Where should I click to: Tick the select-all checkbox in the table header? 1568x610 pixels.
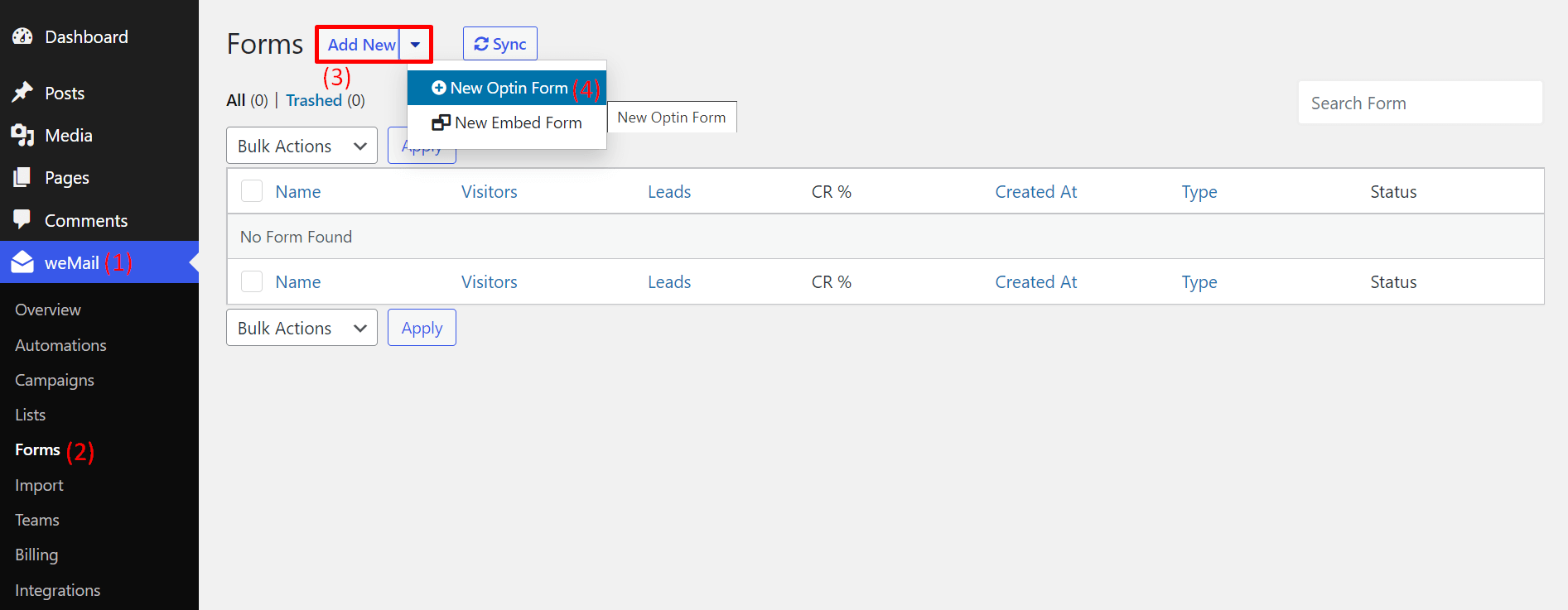pyautogui.click(x=252, y=191)
